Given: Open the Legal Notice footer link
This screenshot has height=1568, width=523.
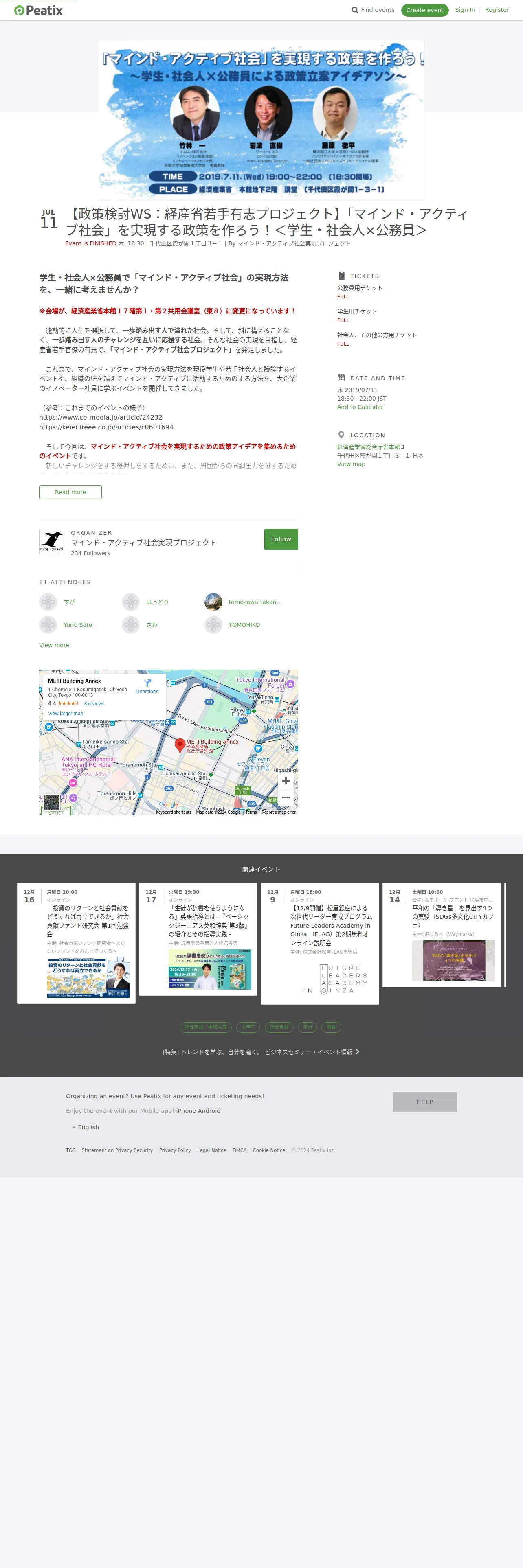Looking at the screenshot, I should (x=211, y=1150).
